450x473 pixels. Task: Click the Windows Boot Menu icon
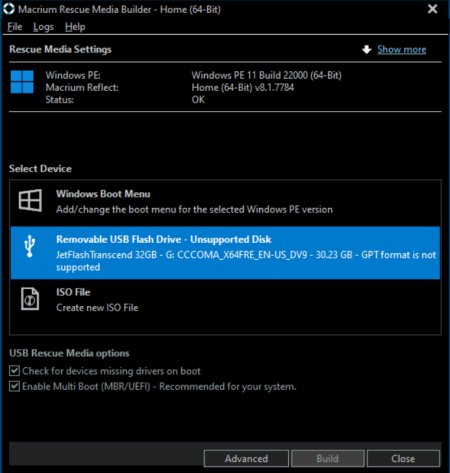click(30, 200)
